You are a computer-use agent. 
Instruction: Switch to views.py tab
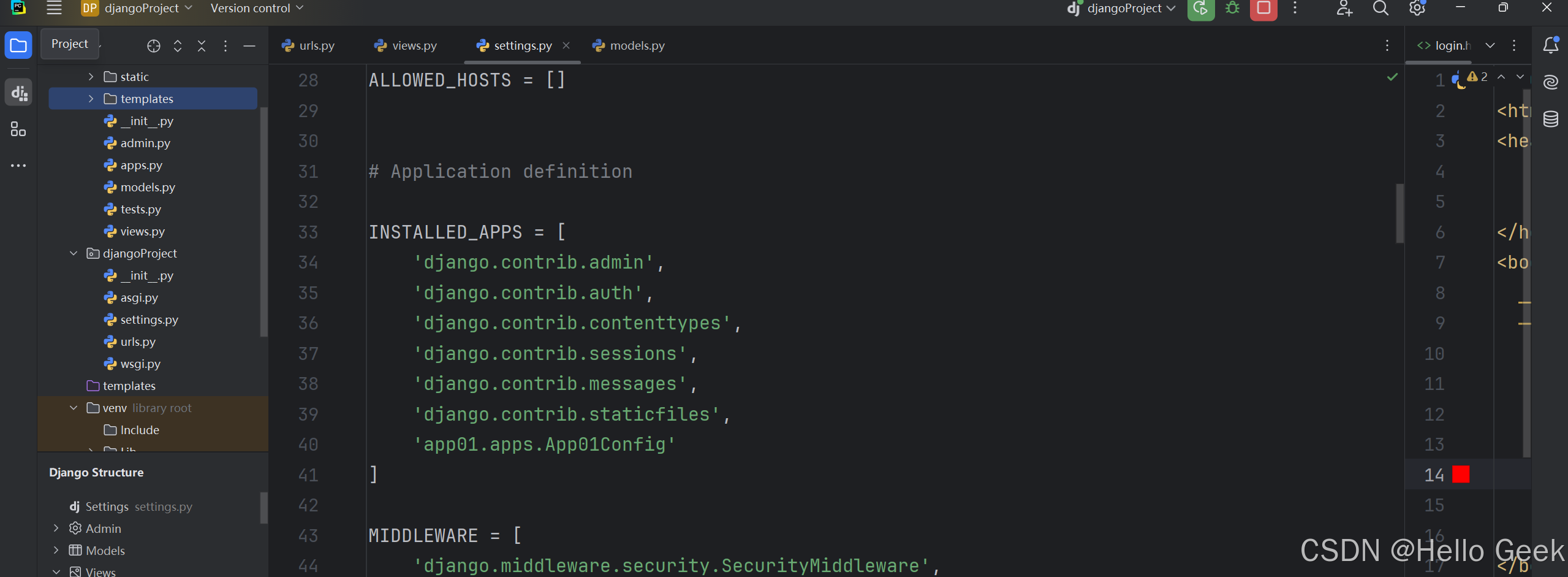point(406,46)
